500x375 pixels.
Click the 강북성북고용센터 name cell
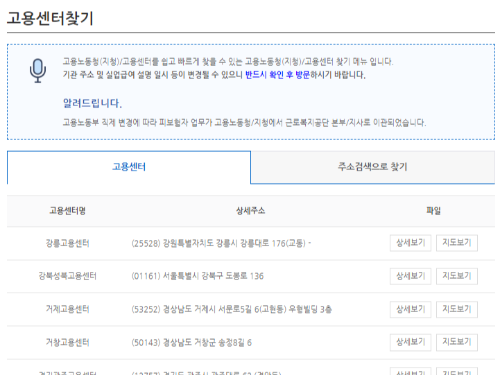coord(67,276)
